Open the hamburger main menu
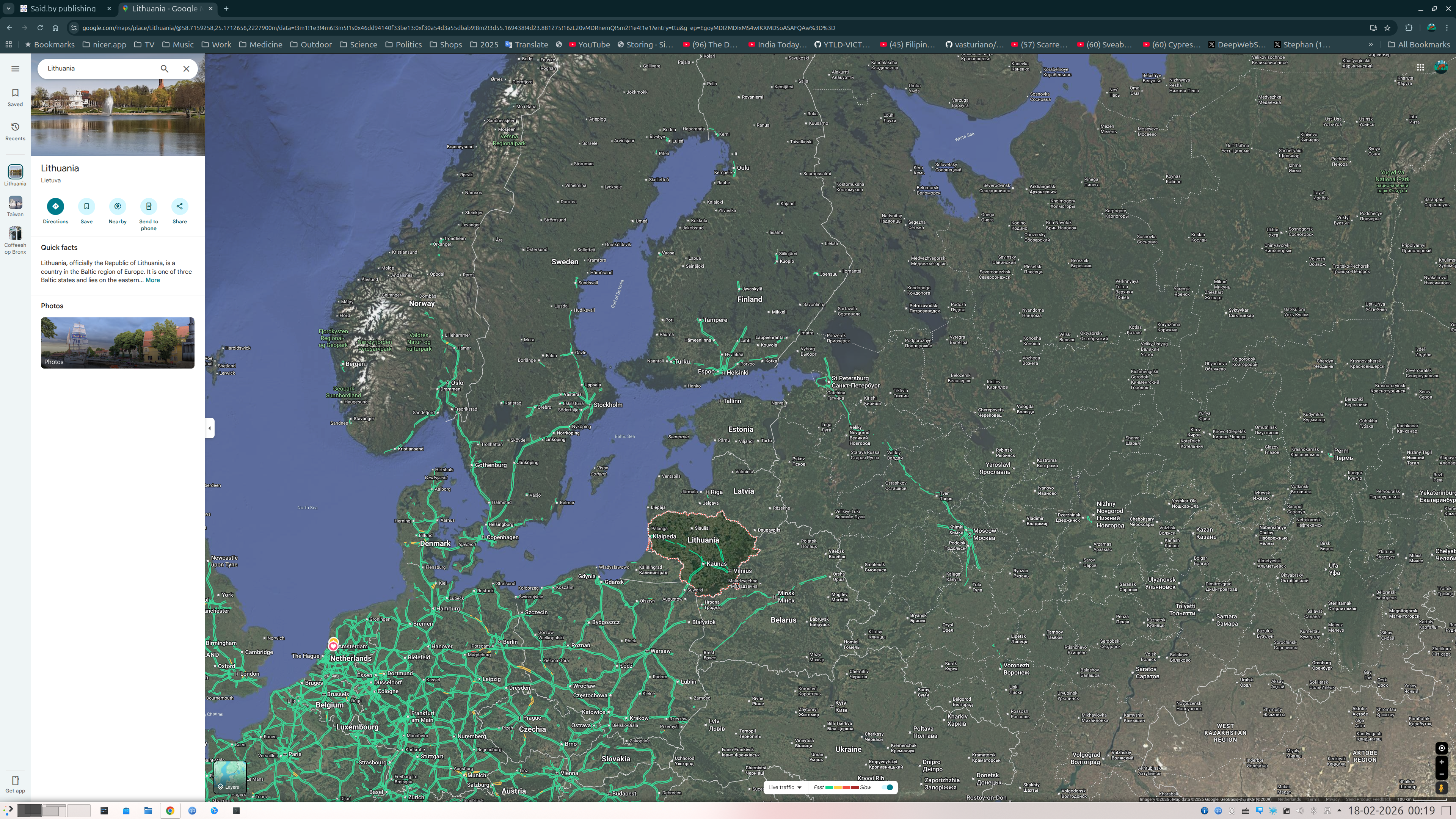 pyautogui.click(x=15, y=69)
